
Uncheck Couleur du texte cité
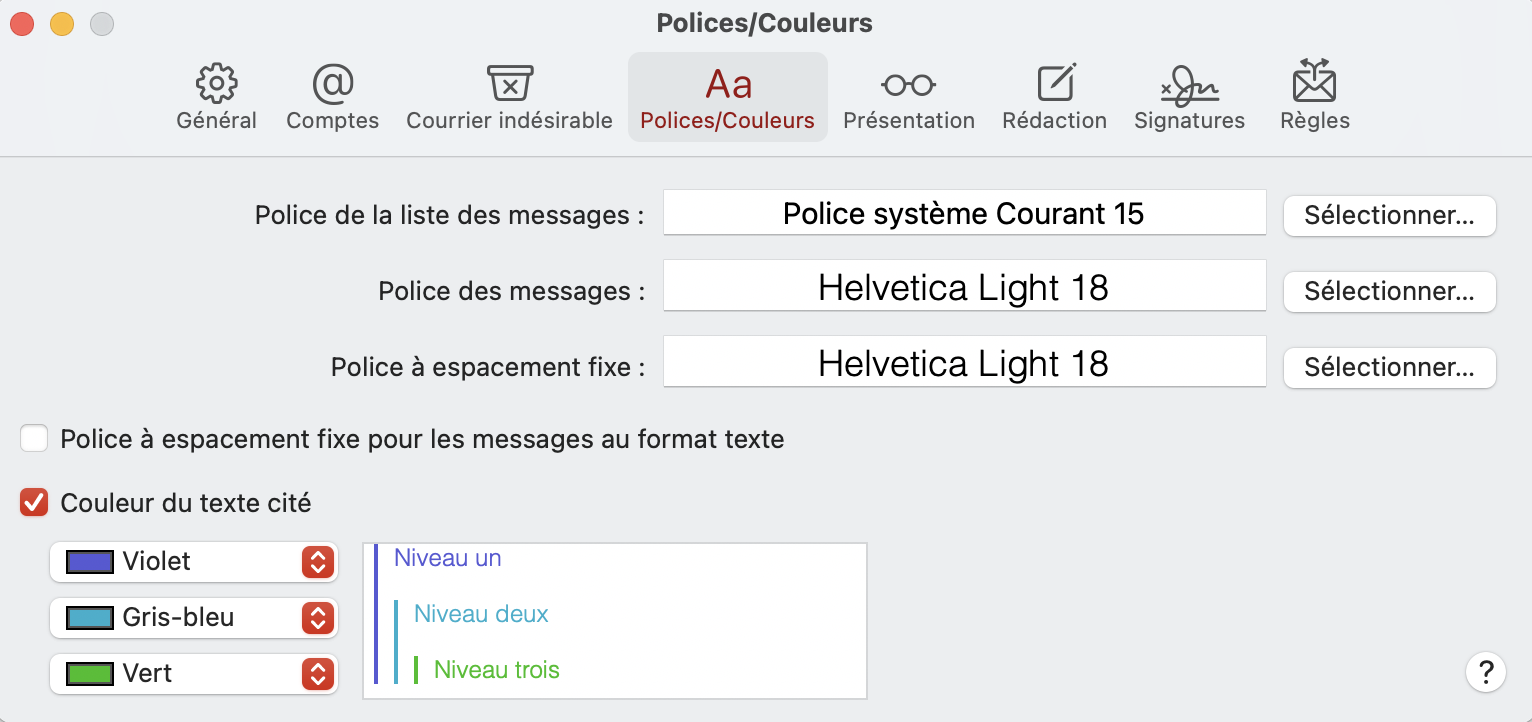(35, 503)
